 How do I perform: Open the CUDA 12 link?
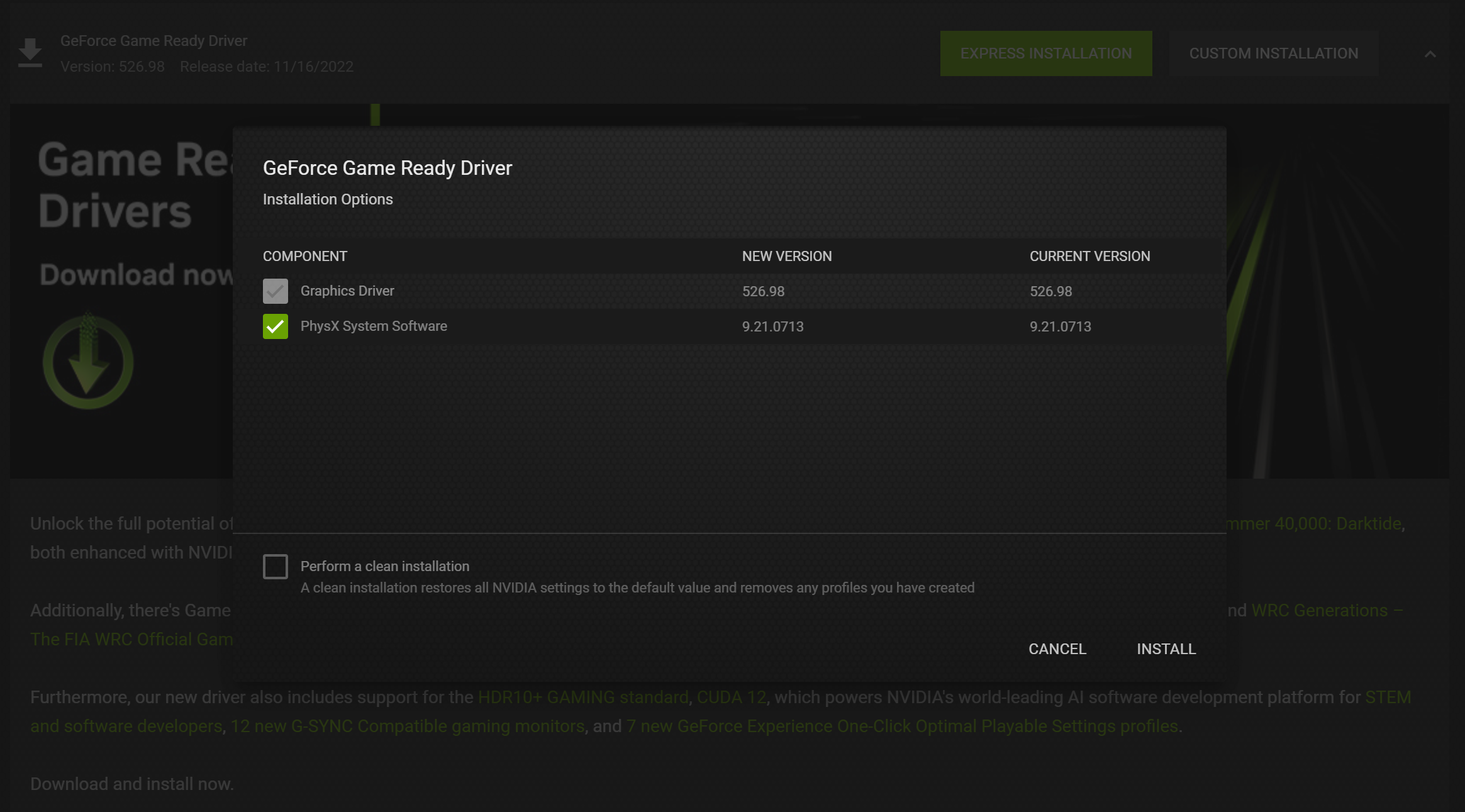click(732, 697)
